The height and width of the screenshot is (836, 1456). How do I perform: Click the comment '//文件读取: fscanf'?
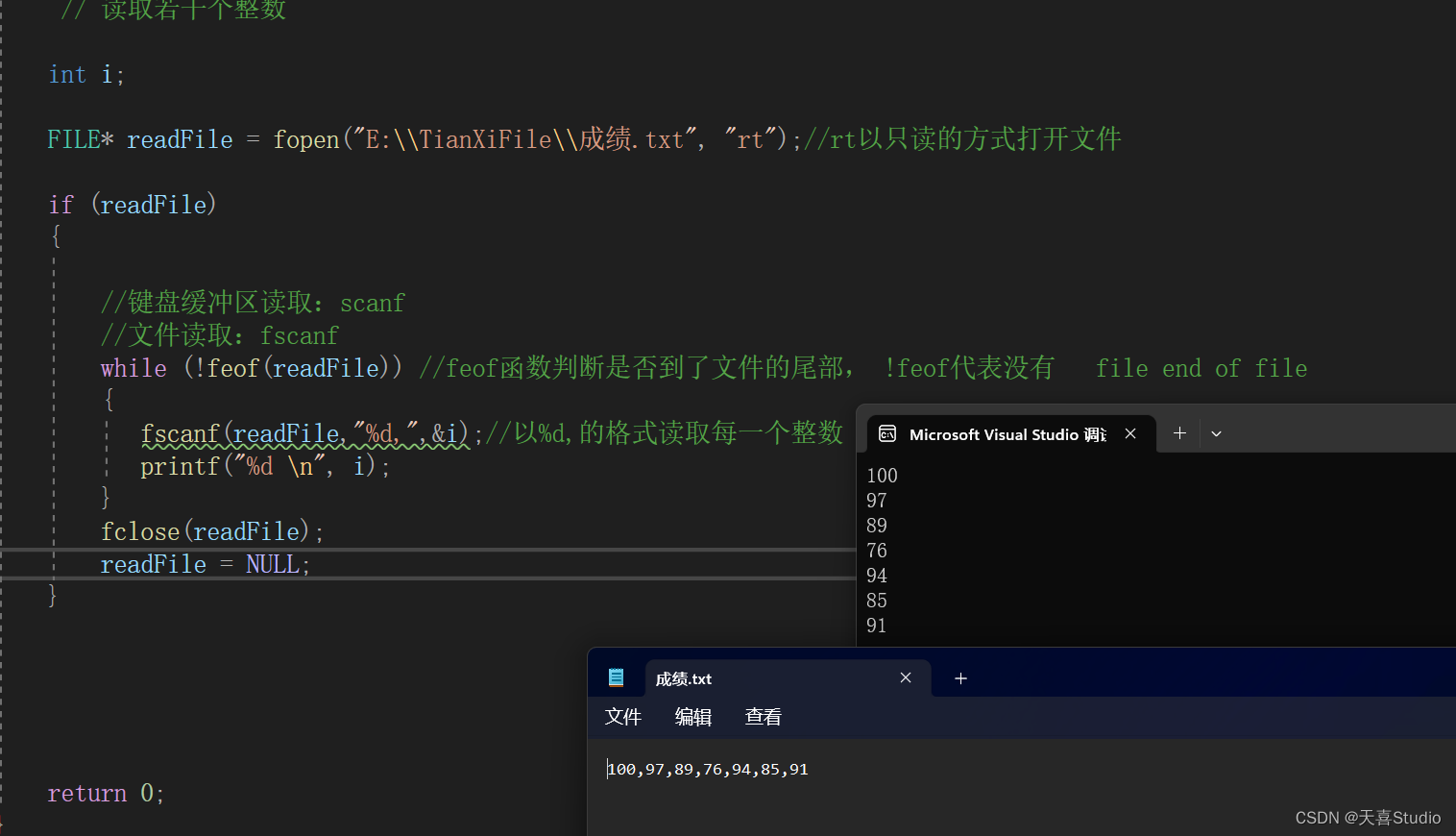[x=220, y=335]
